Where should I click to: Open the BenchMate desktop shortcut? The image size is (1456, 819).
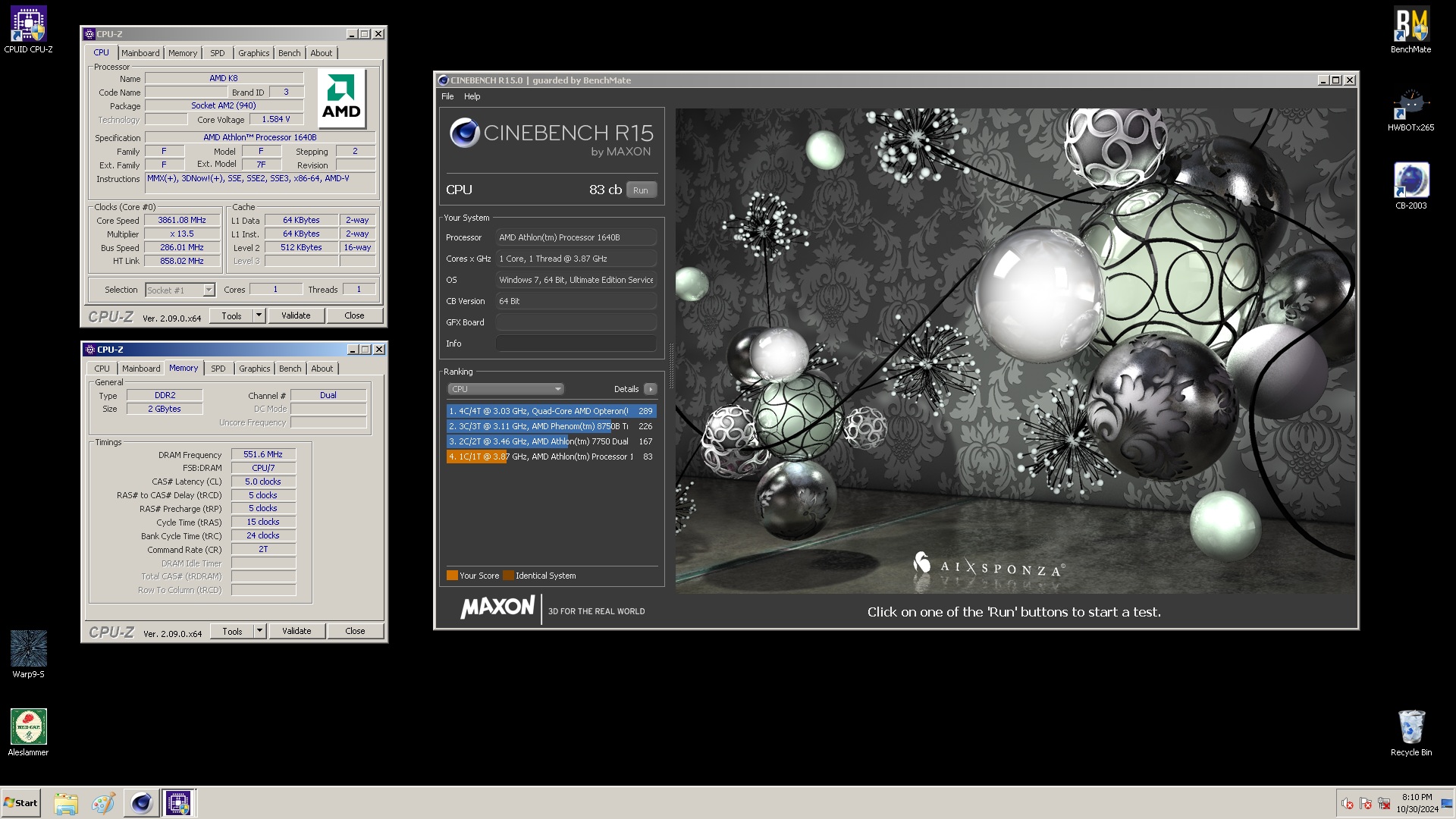[1410, 30]
